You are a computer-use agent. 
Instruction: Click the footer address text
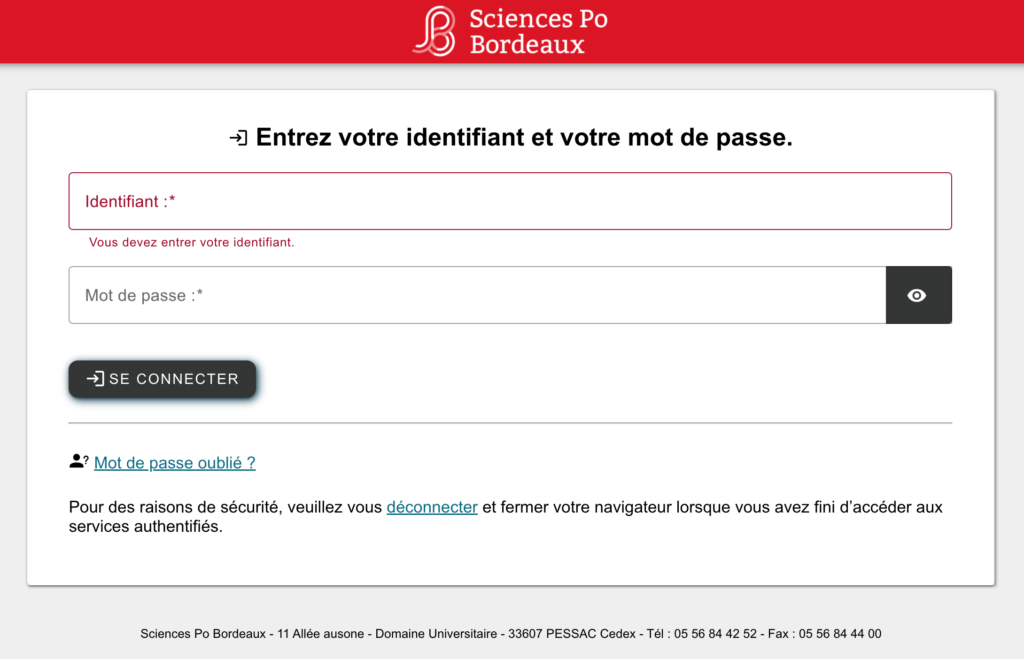pos(512,633)
